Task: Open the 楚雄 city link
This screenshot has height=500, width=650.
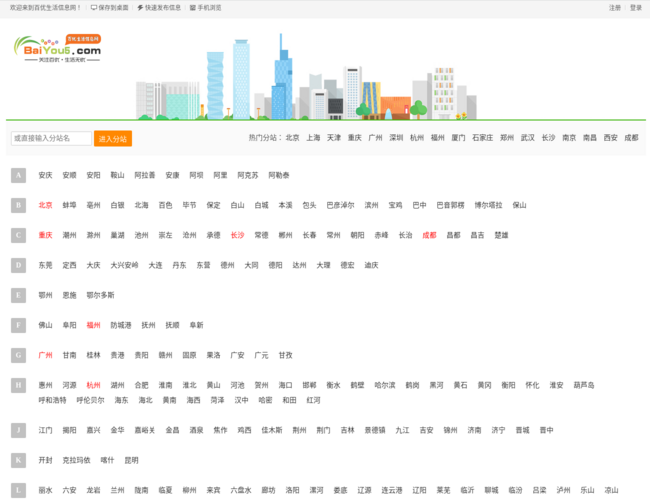Action: click(x=501, y=235)
